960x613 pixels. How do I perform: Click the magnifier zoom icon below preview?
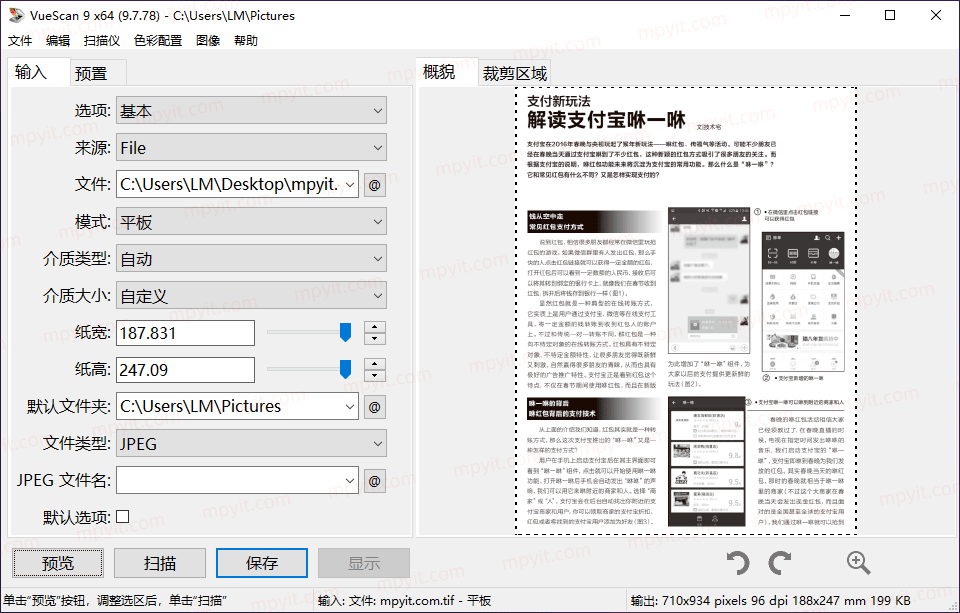[x=858, y=562]
